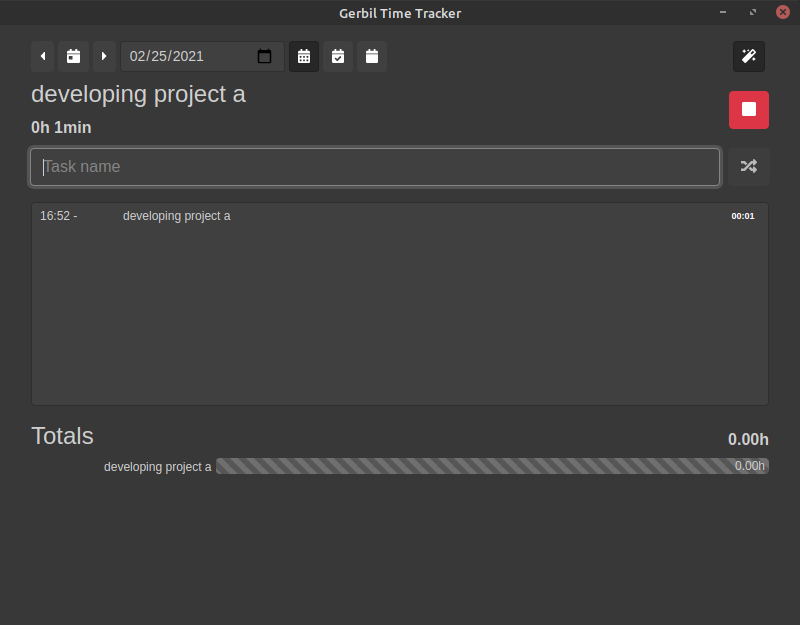Select the day view calendar grid button
Screen dimensions: 800x625
(304, 56)
